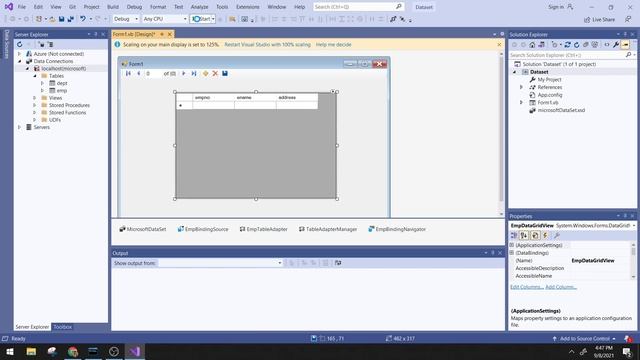Click the Home icon in Solution Explorer

coord(532,44)
